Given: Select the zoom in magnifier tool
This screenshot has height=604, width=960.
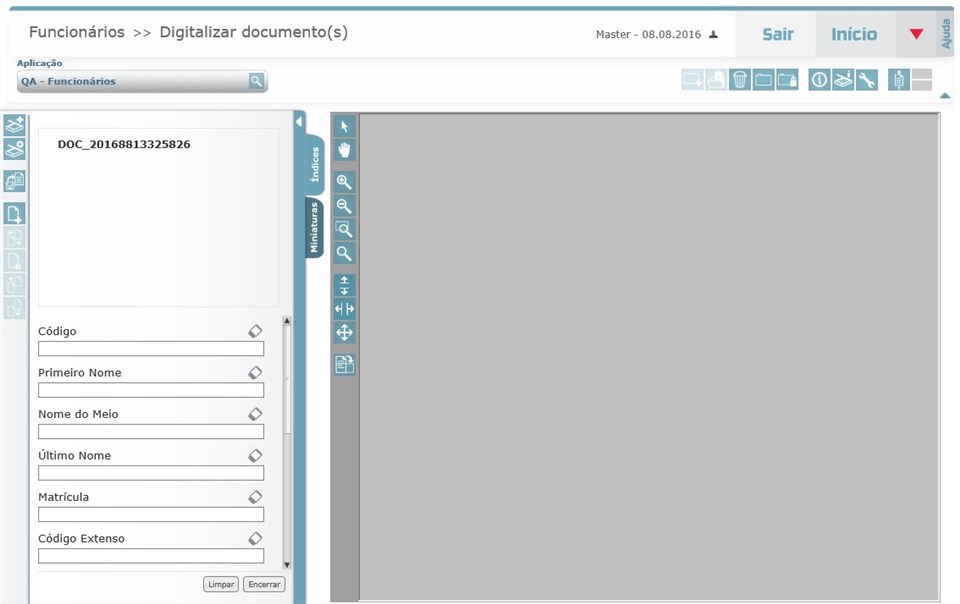Looking at the screenshot, I should pos(344,181).
